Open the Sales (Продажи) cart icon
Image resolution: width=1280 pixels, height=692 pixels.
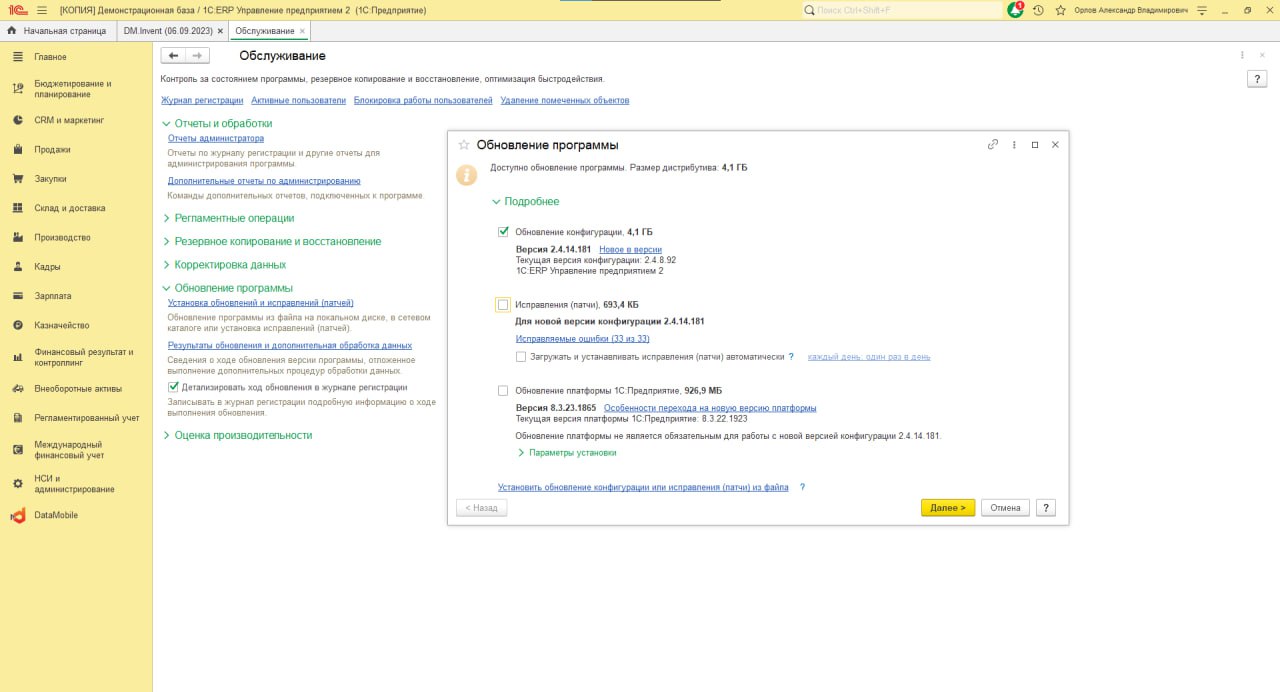[x=18, y=150]
